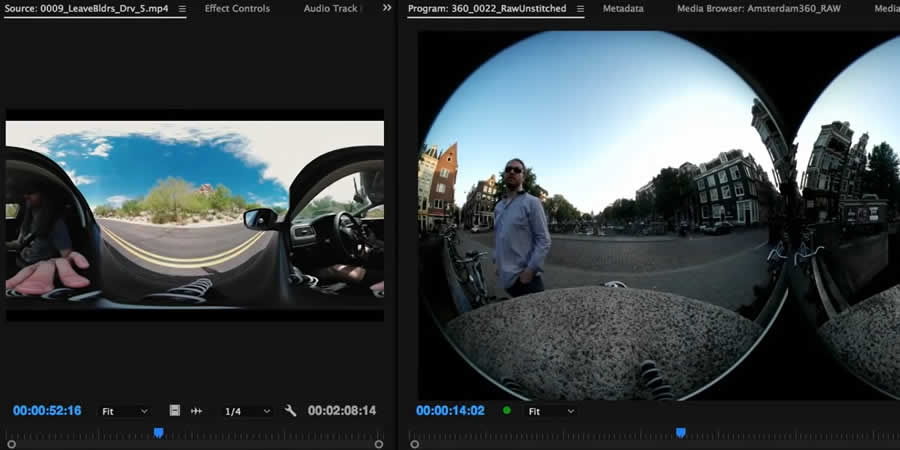The image size is (900, 450).
Task: Switch to the Metadata tab
Action: [623, 9]
